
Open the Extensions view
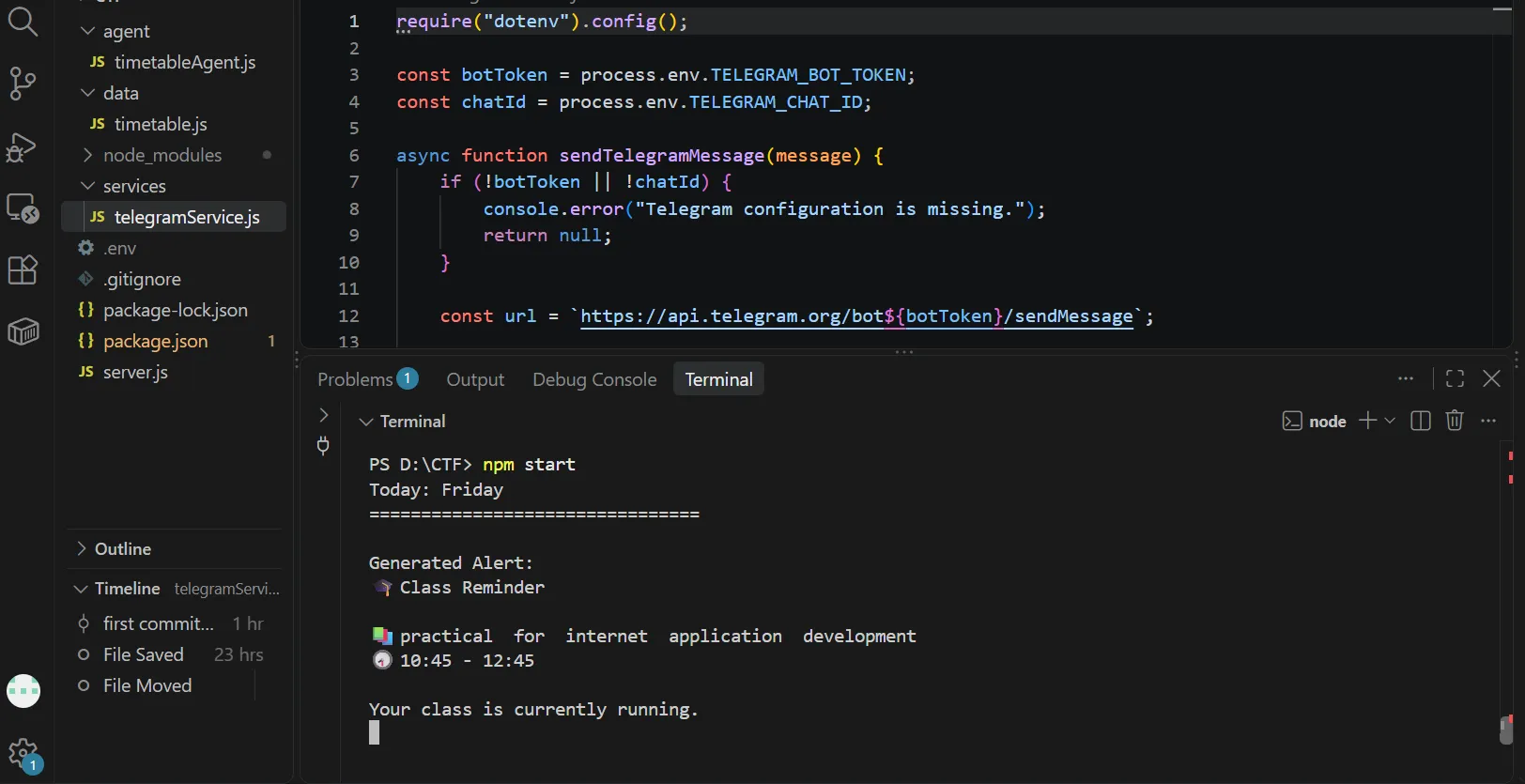click(23, 269)
